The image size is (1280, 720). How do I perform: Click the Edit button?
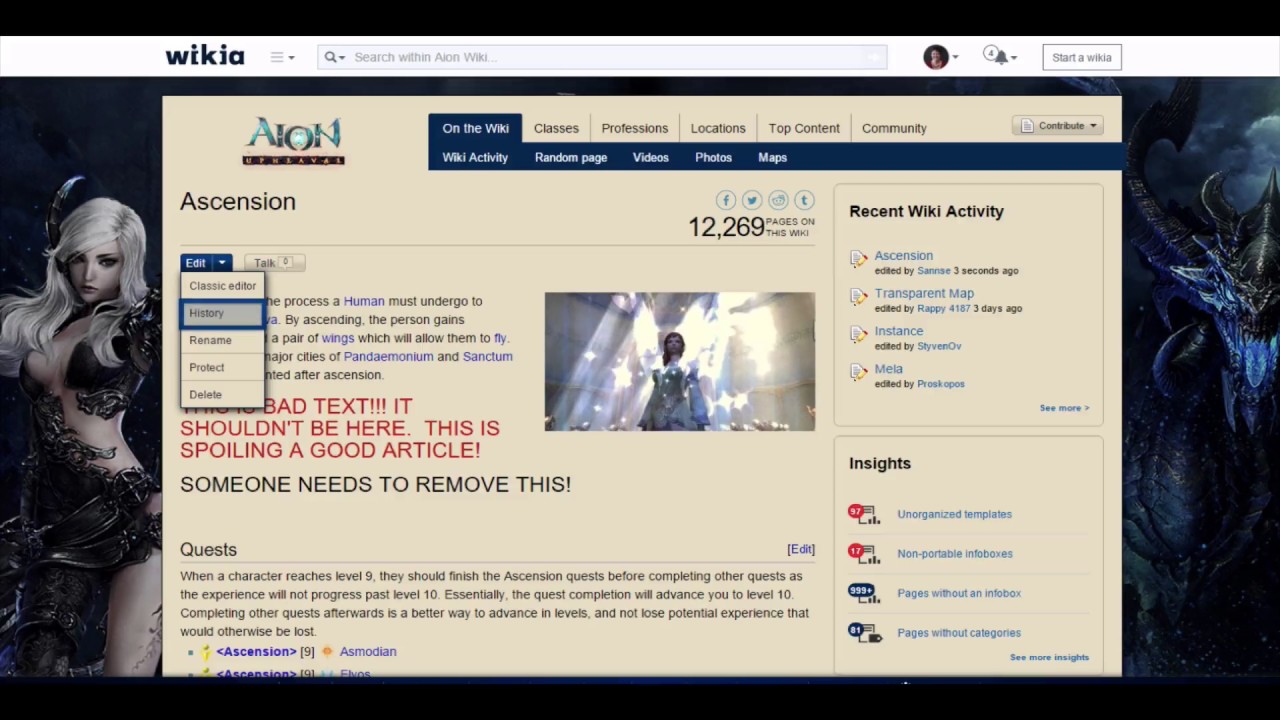coord(195,263)
